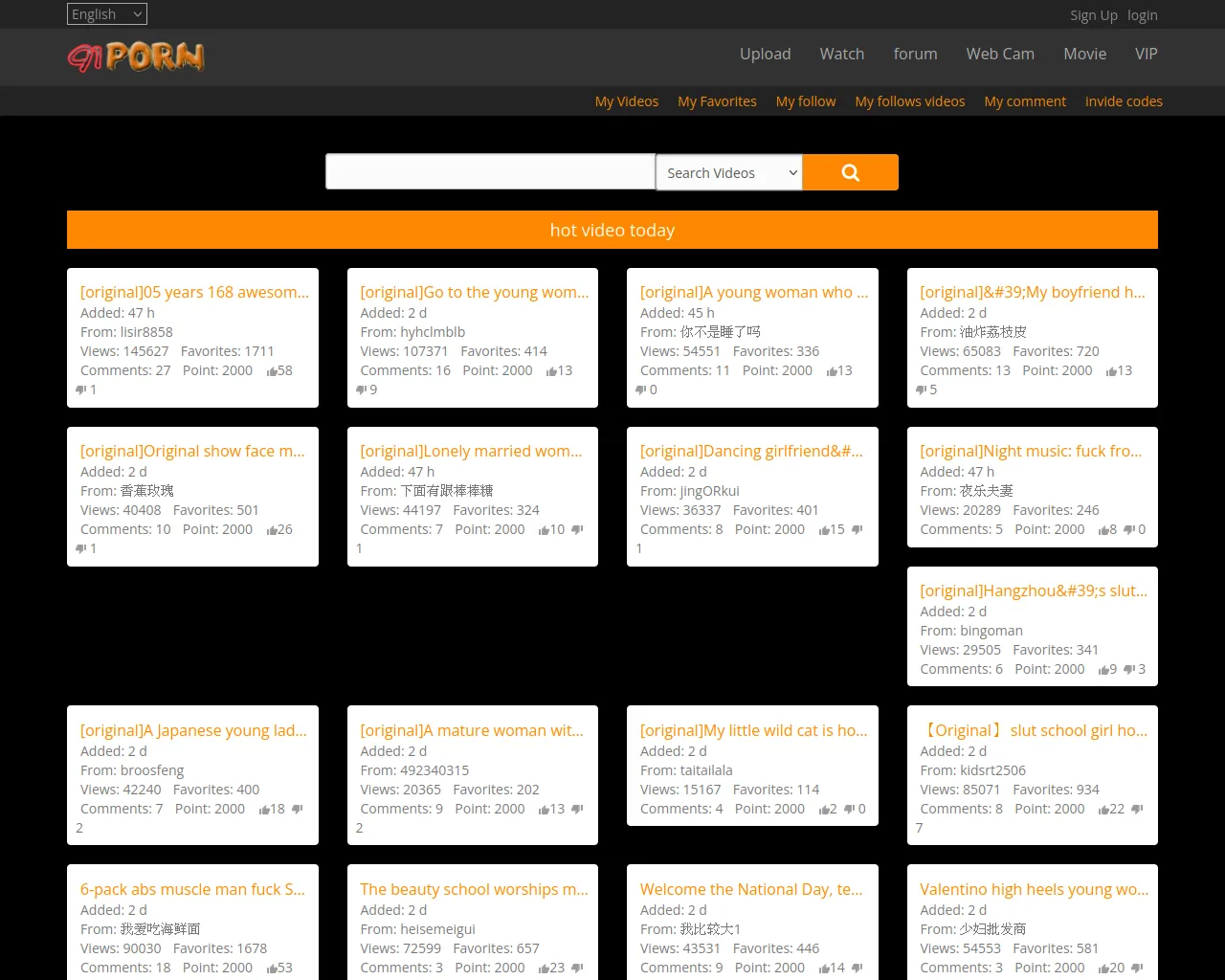
Task: Click thumbs-up icon on lisir8858's video card
Action: (272, 371)
